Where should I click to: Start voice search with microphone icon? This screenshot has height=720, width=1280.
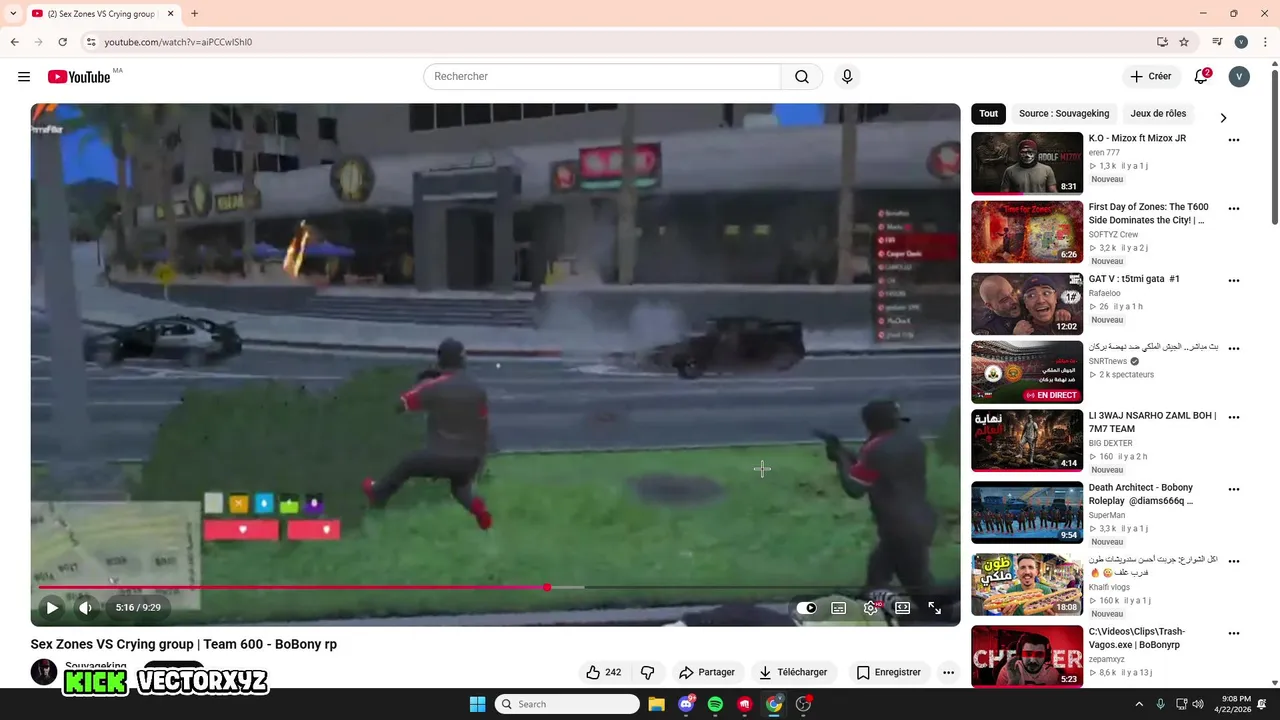[x=847, y=77]
